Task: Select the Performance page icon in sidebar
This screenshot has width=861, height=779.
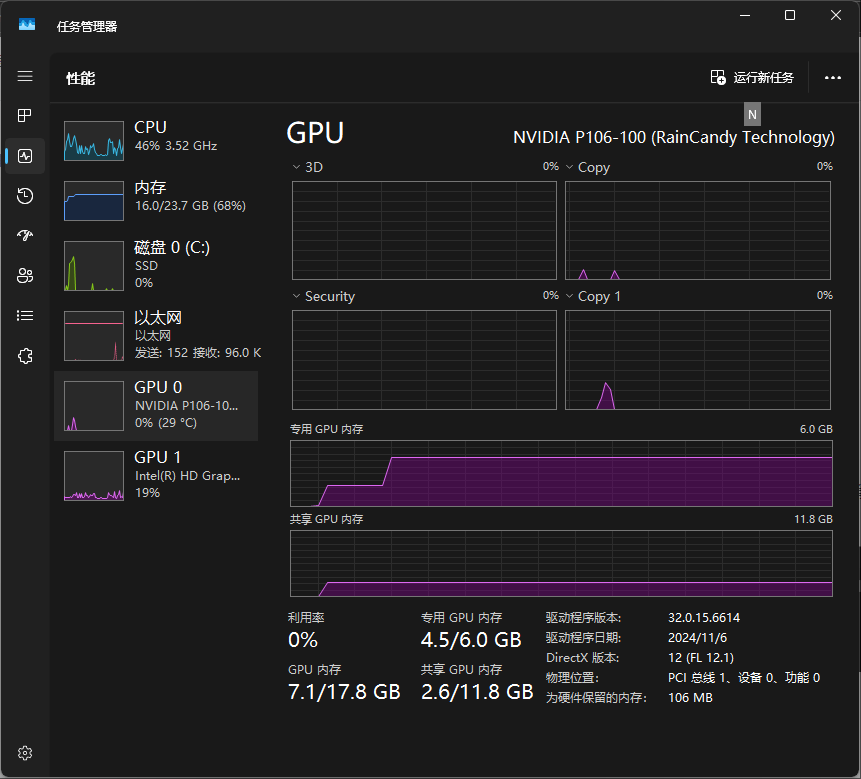Action: pos(24,155)
